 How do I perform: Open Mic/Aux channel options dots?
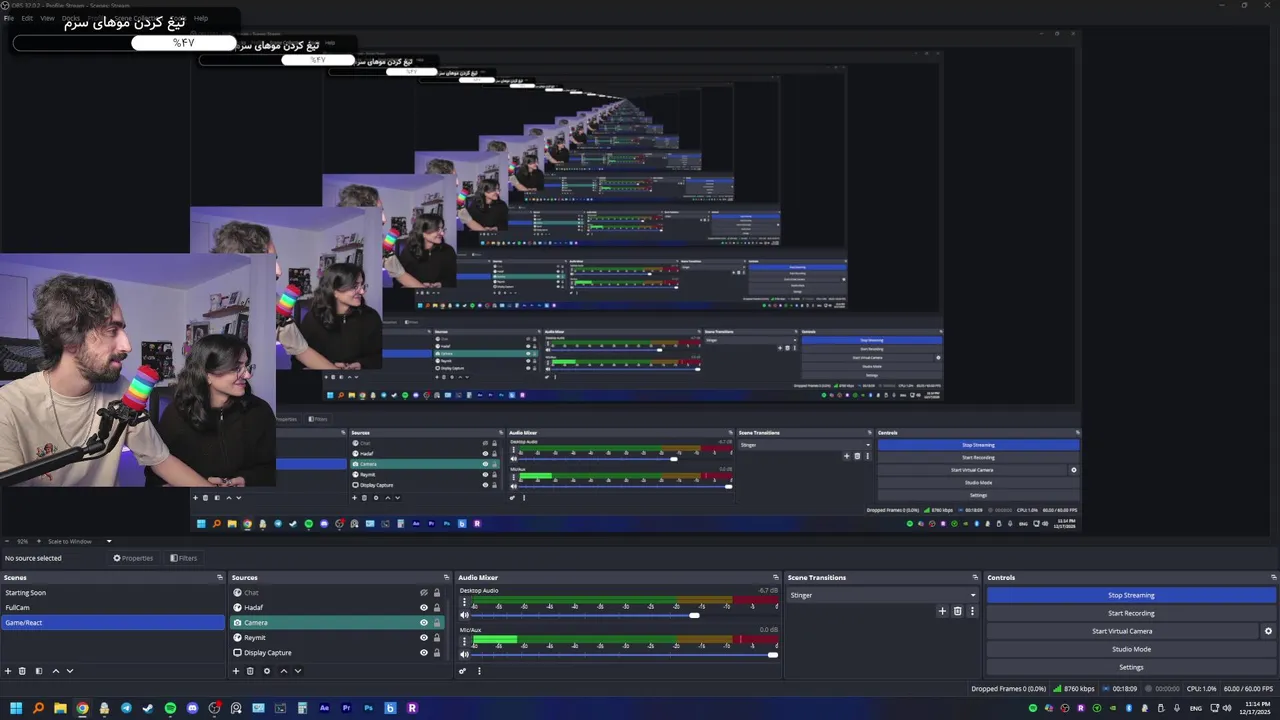point(464,642)
